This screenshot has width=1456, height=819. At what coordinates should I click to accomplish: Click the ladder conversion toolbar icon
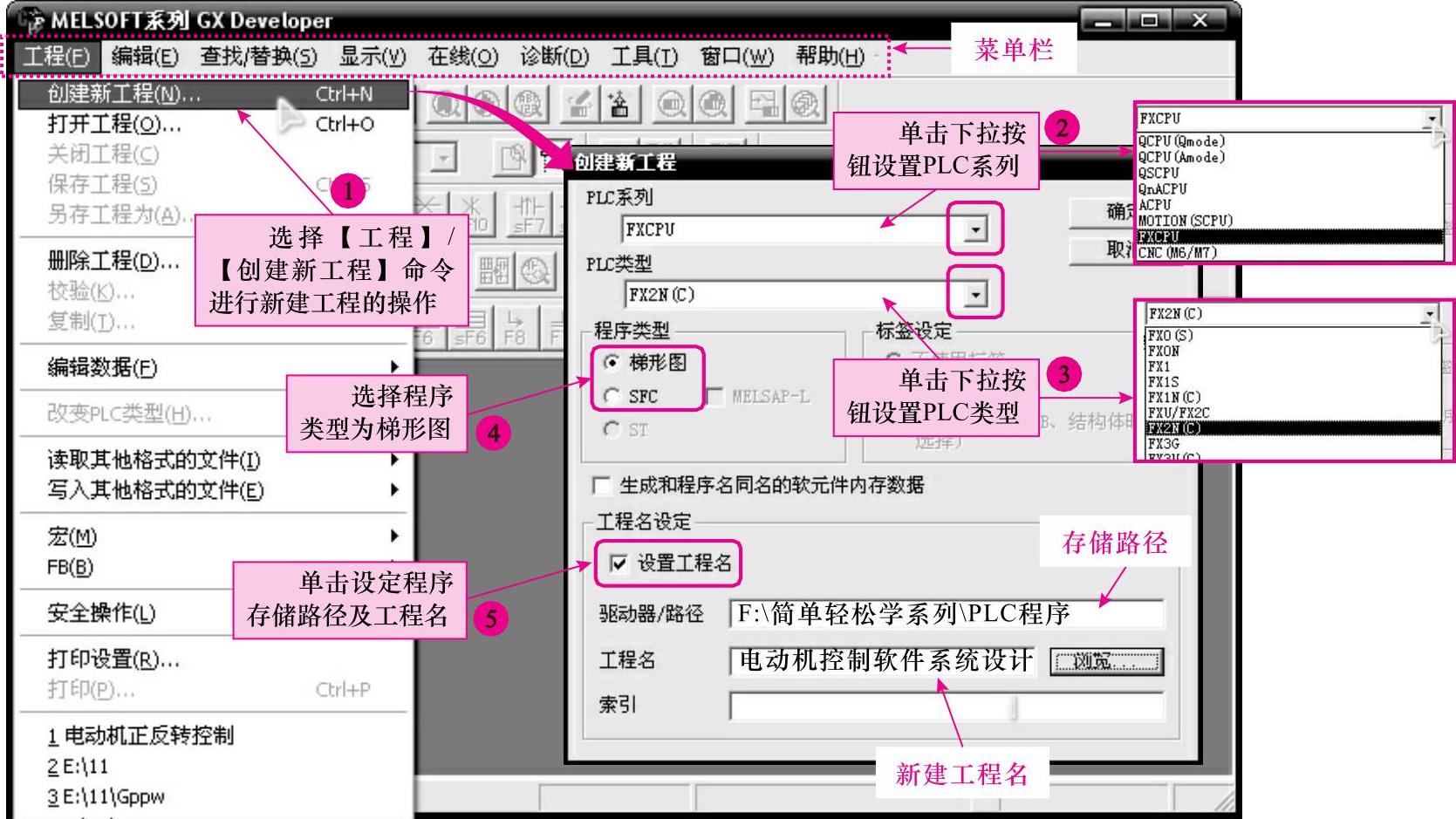[764, 105]
